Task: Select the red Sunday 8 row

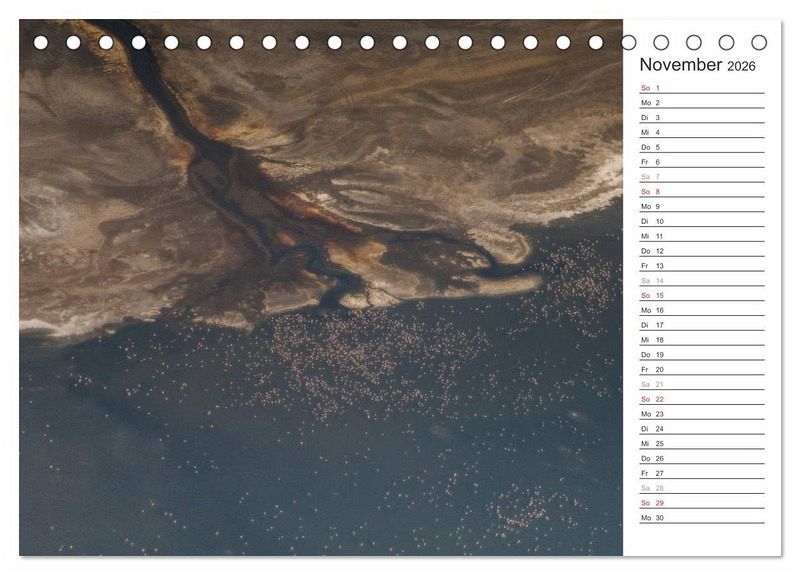Action: click(x=701, y=192)
